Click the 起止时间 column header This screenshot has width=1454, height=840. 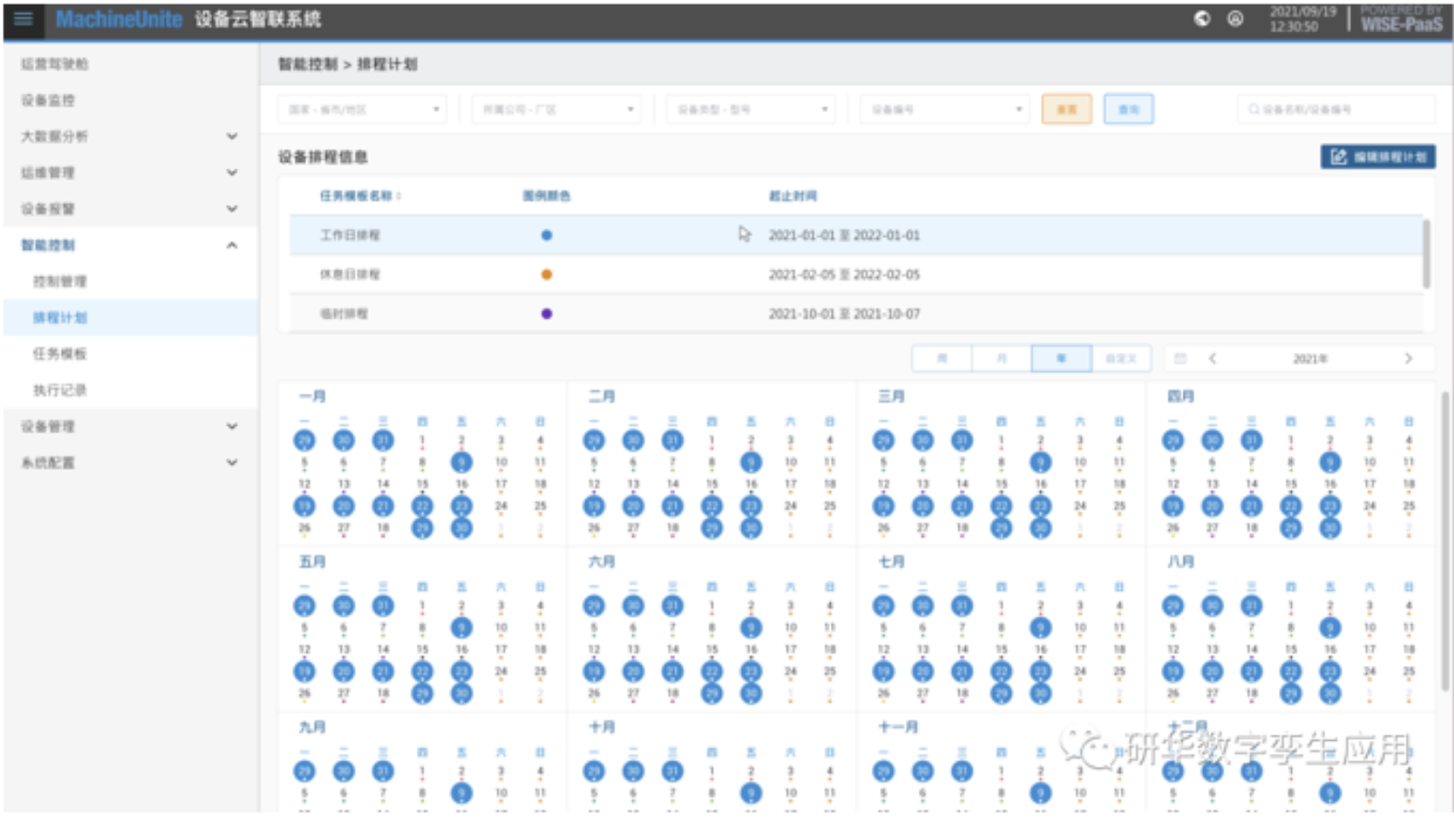pos(793,196)
